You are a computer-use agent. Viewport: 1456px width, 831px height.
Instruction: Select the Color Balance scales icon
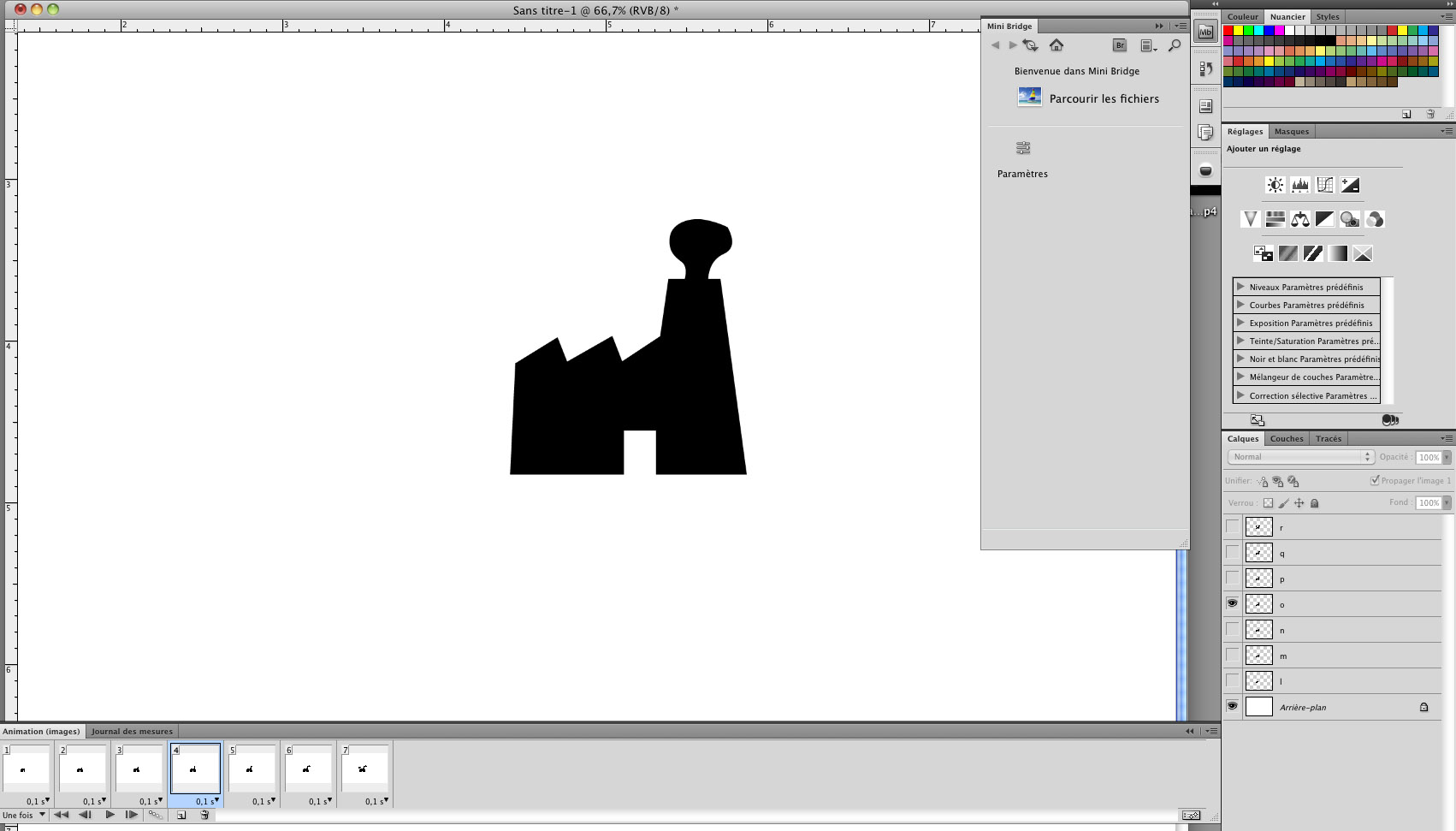pyautogui.click(x=1299, y=219)
